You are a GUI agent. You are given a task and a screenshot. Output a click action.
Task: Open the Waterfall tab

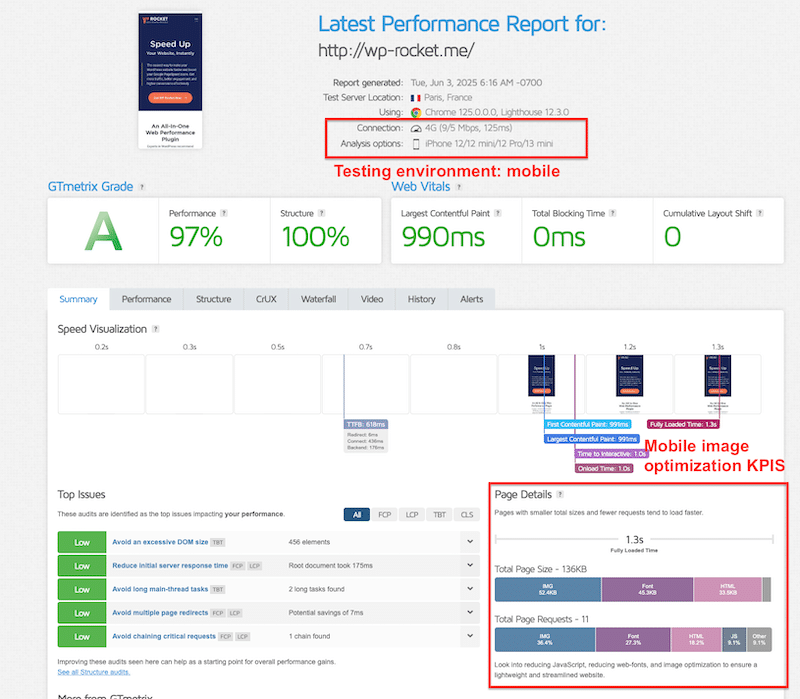click(x=318, y=299)
